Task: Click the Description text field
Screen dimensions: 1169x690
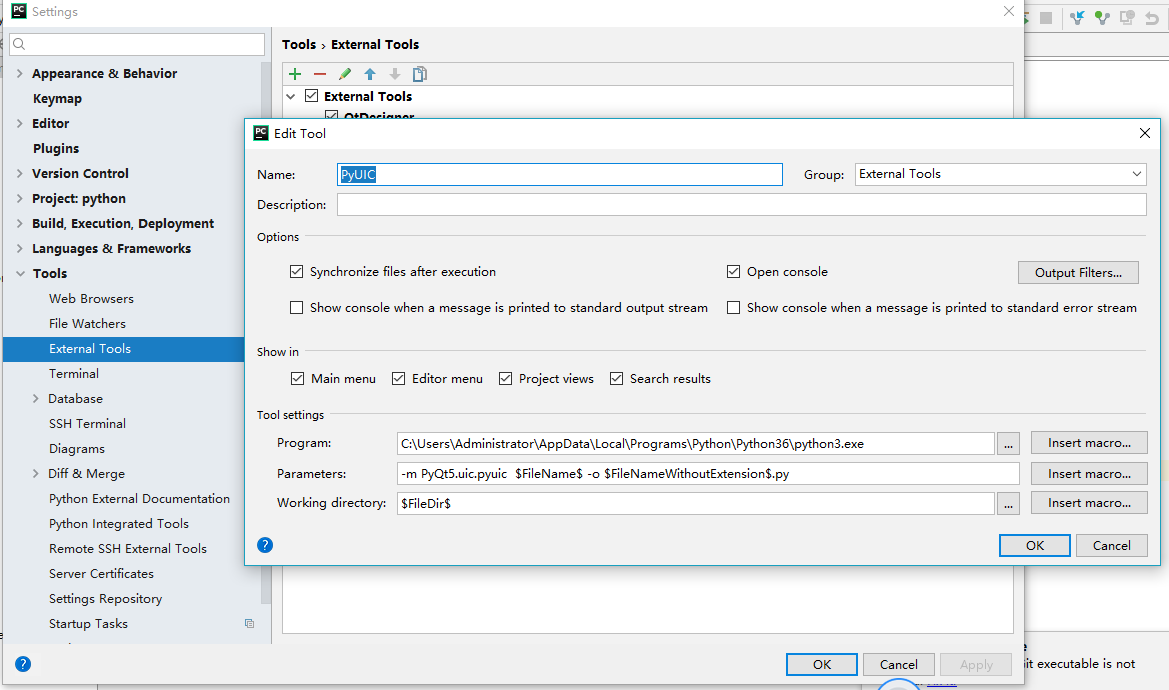Action: [742, 204]
